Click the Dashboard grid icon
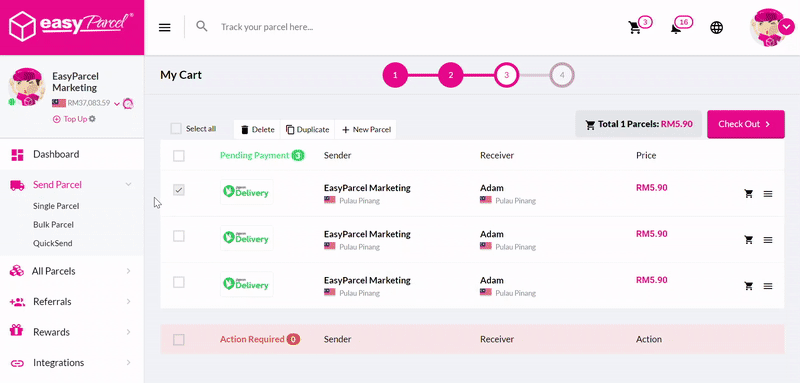Screen dimensions: 800x383 click(17, 155)
